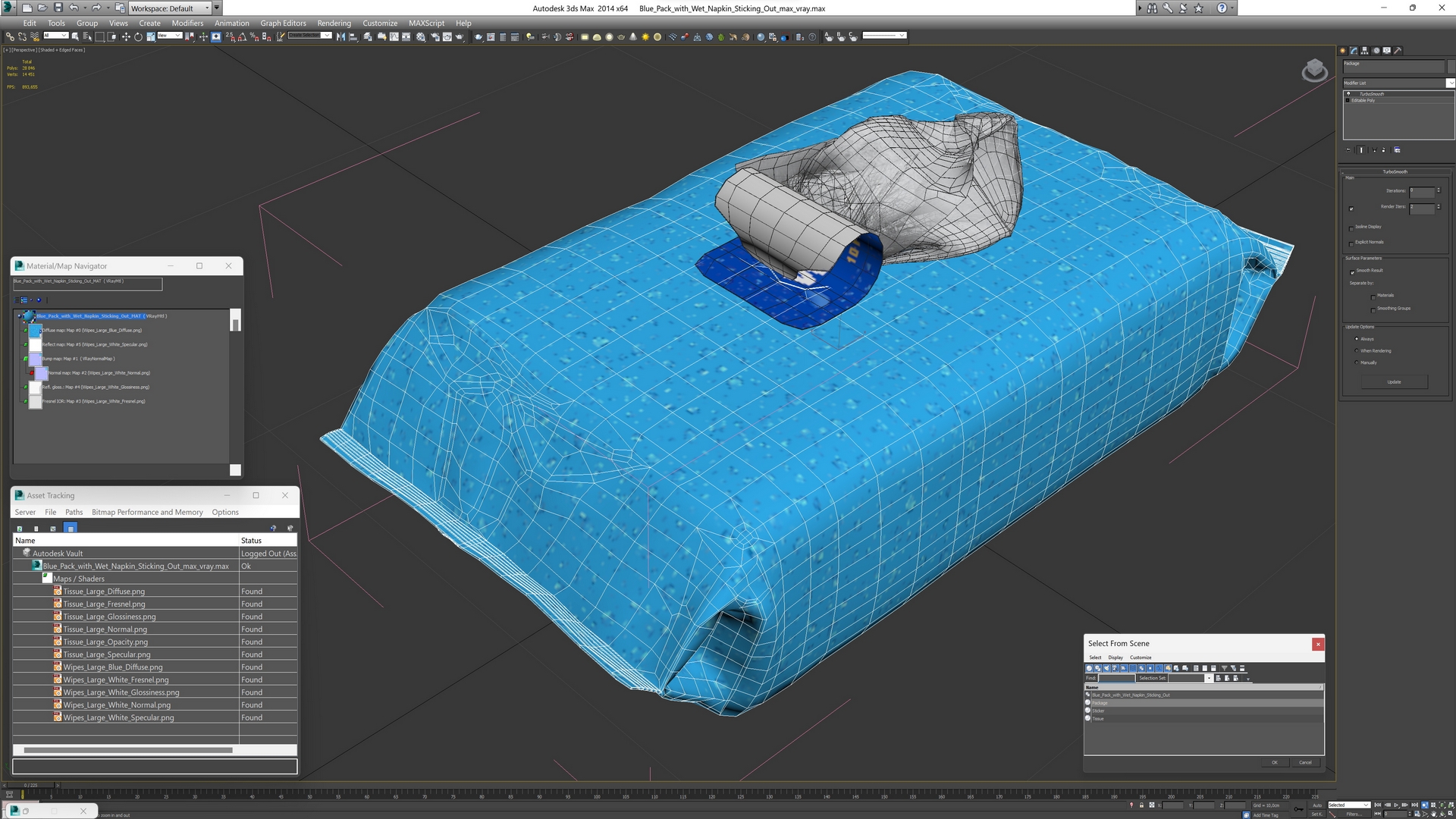Toggle Smoothing Groups checkbox

1373,310
